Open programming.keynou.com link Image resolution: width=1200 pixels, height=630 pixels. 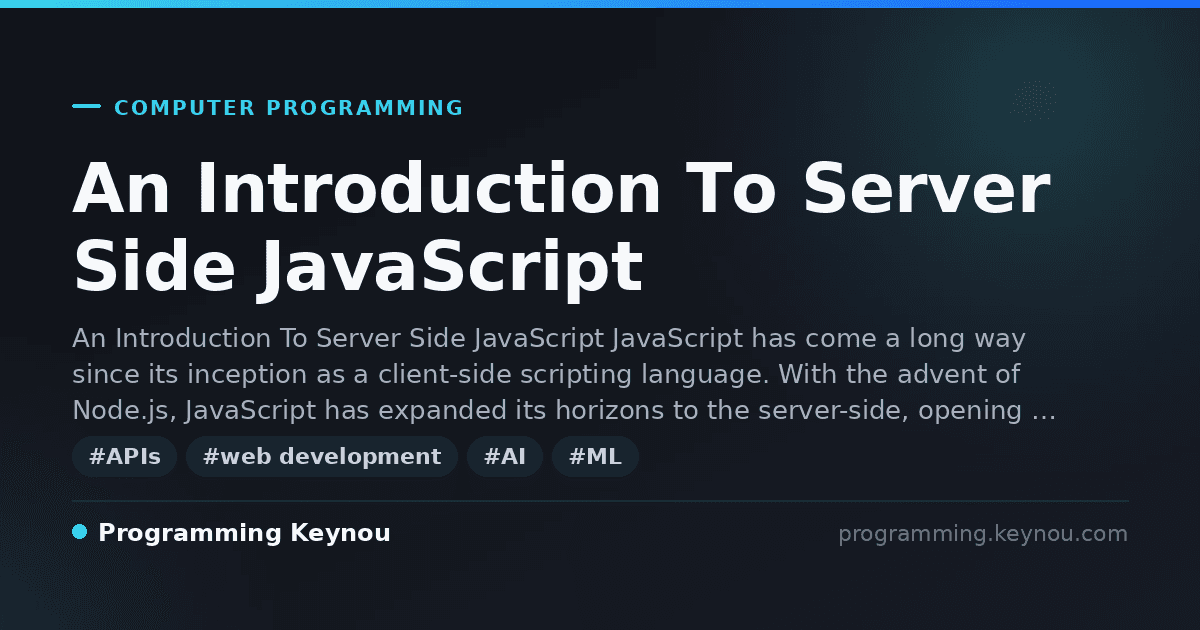tap(983, 534)
